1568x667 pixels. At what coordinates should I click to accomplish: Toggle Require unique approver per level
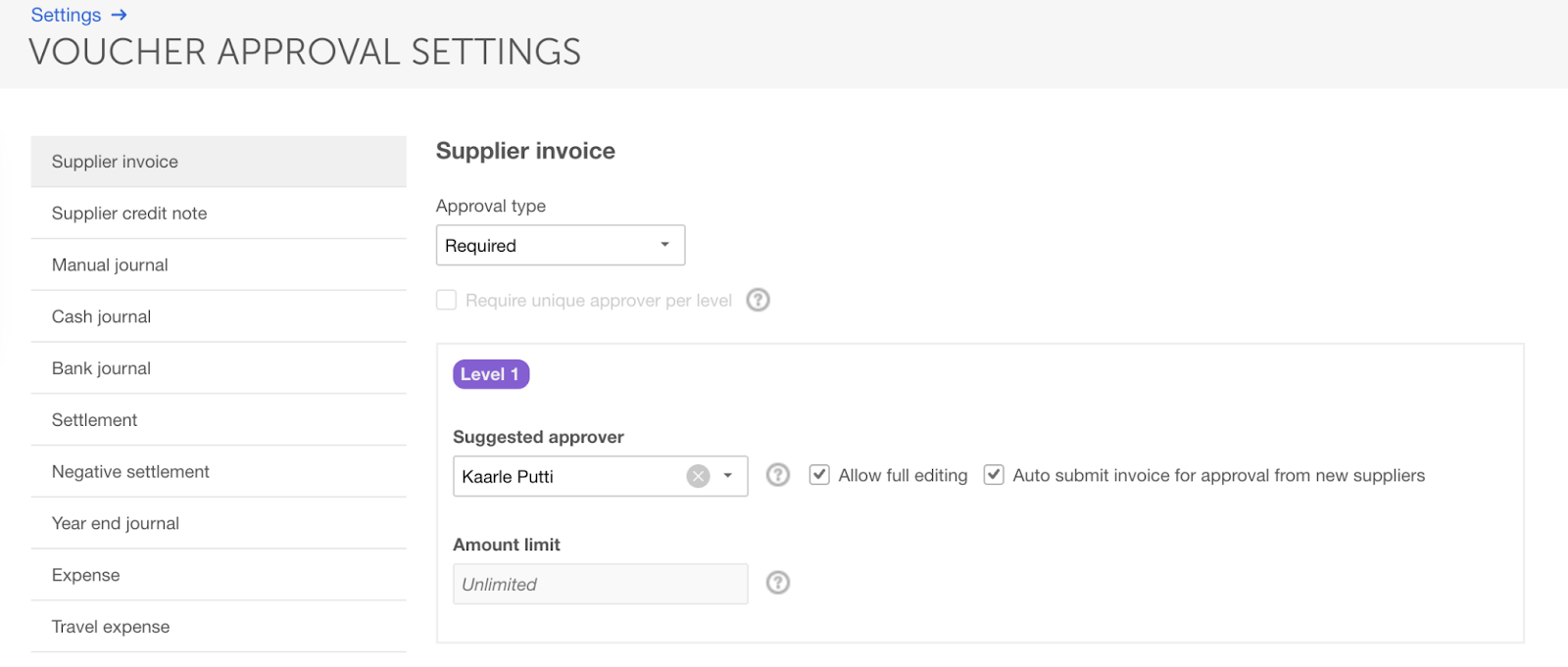tap(447, 300)
